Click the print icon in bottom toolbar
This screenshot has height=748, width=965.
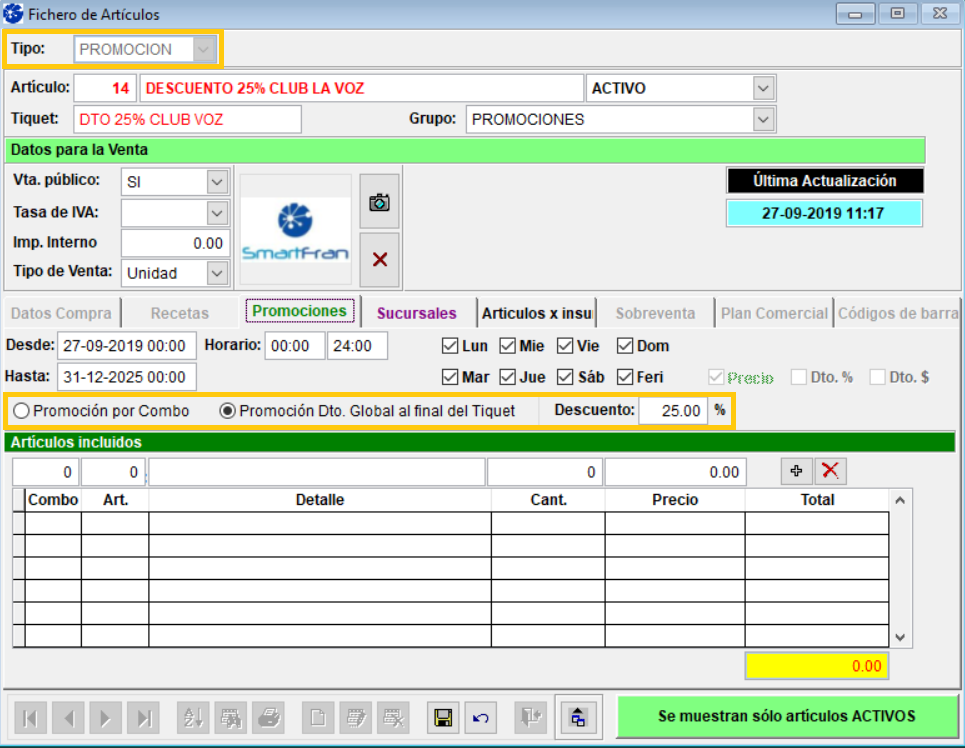tap(268, 716)
